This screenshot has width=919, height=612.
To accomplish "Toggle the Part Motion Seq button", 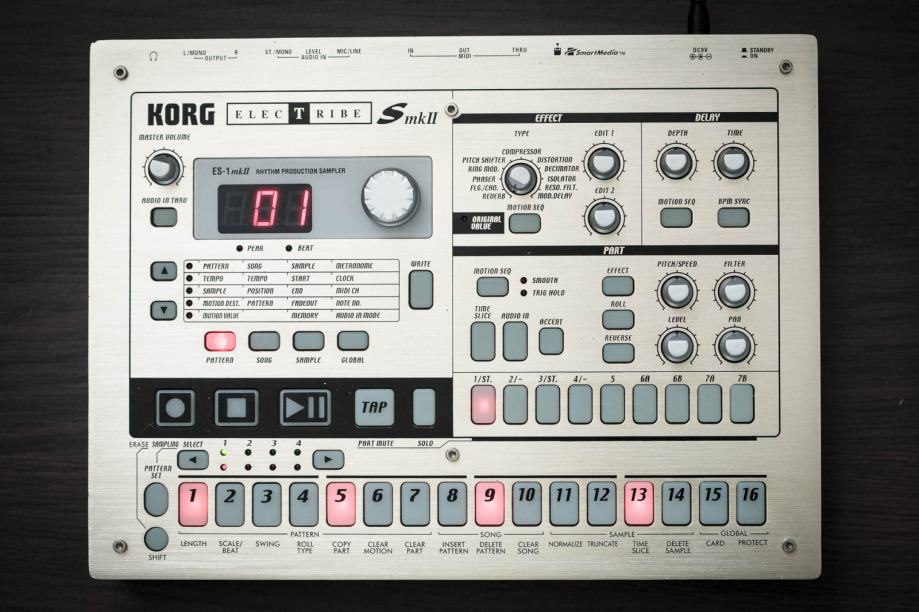I will point(492,287).
